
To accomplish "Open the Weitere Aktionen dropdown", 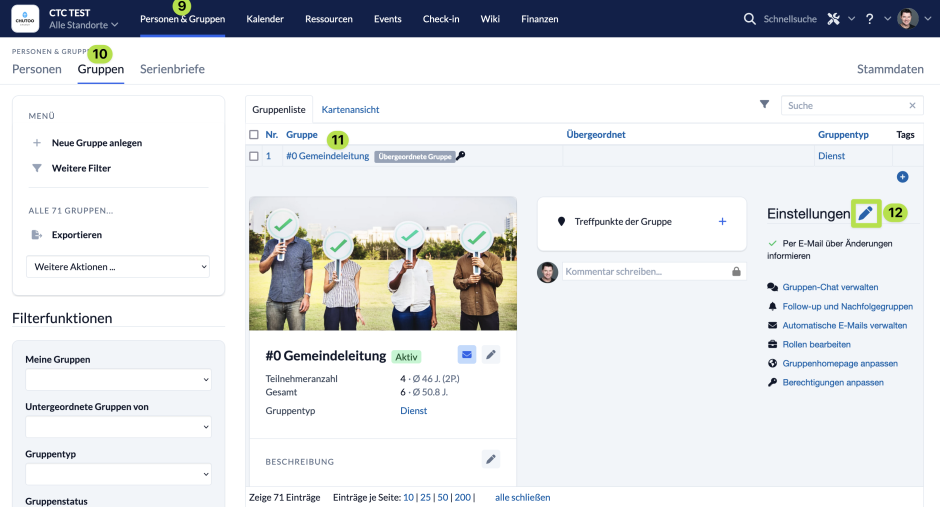I will (118, 267).
